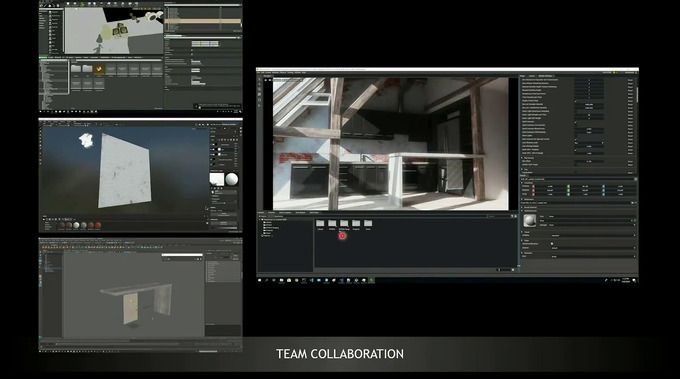Click the sphere material preview in Painter panel
This screenshot has width=680, height=379.
(232, 179)
